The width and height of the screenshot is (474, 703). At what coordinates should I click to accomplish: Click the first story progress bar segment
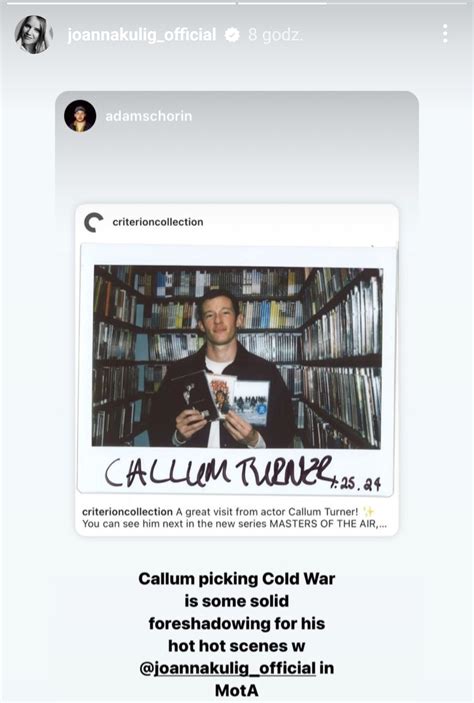click(x=118, y=3)
